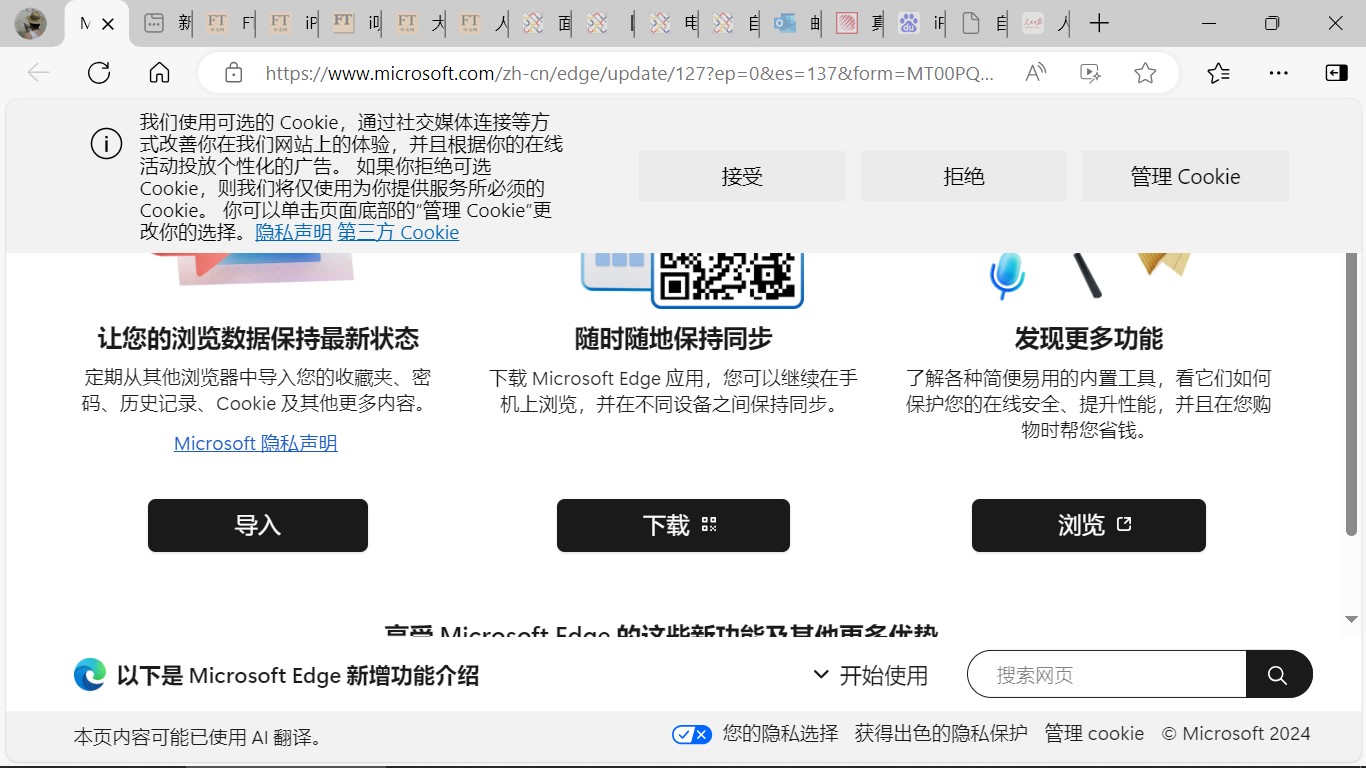
Task: Click heading 让您的浏览数据保持最新状态
Action: [x=258, y=338]
